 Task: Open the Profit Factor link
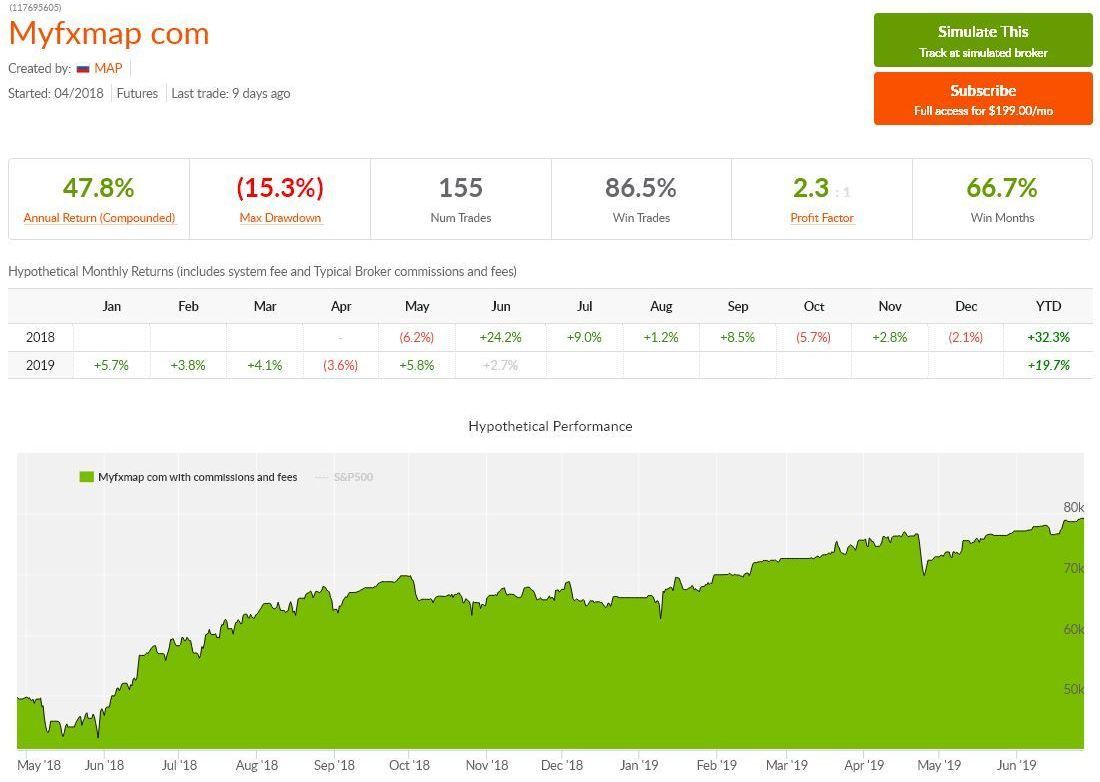[x=821, y=218]
